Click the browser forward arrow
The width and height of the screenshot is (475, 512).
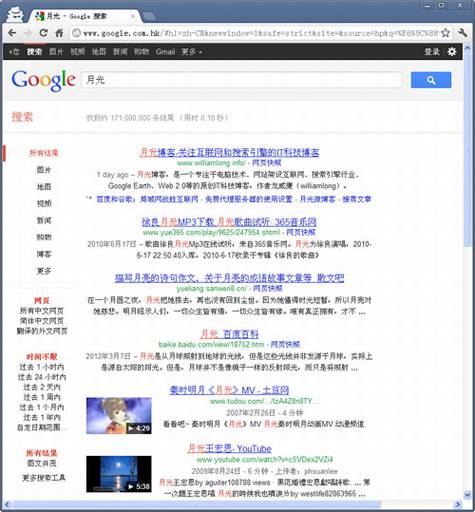coord(28,33)
